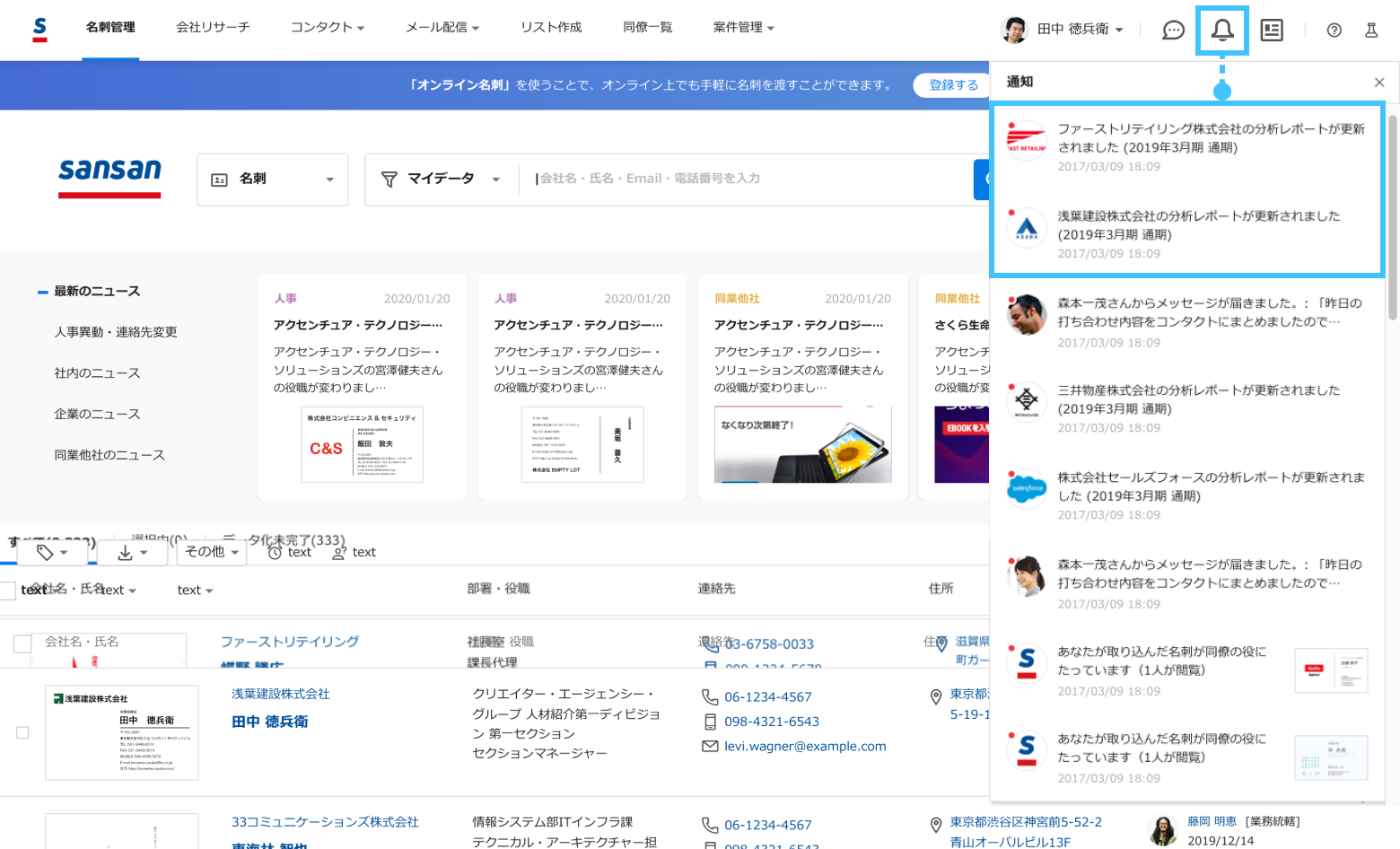Expand the コンタクト menu
Image resolution: width=1400 pixels, height=849 pixels.
328,28
